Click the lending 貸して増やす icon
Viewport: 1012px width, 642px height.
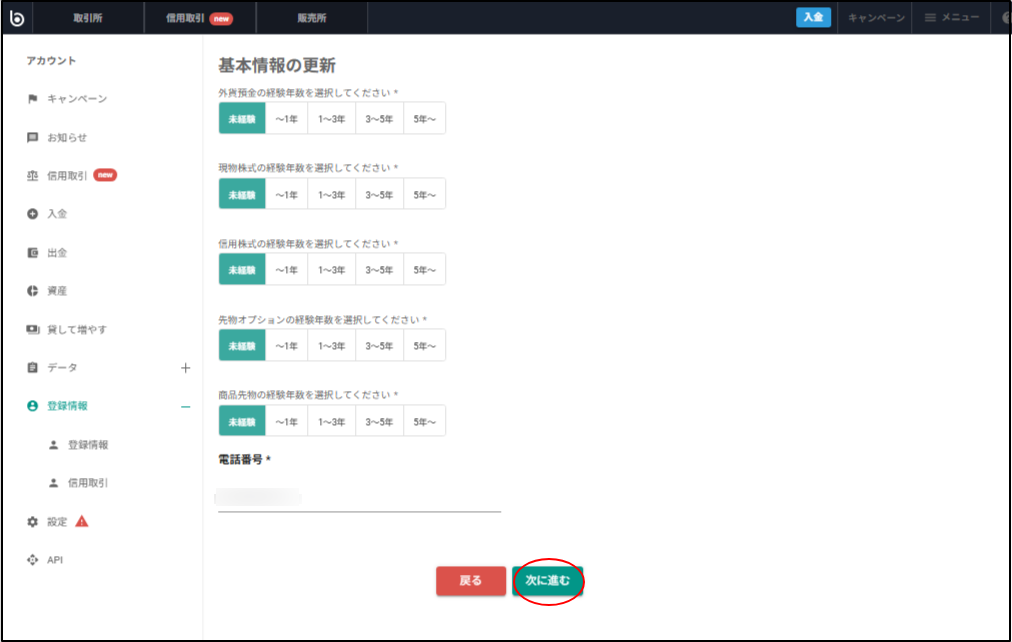tap(32, 329)
